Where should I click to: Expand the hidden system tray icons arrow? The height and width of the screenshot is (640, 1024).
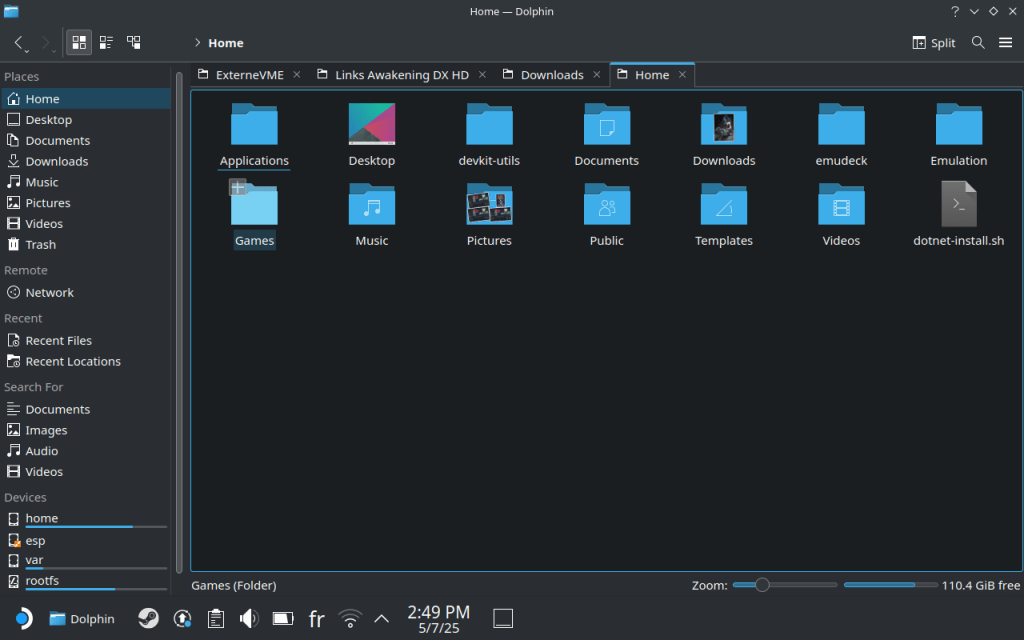click(x=381, y=618)
